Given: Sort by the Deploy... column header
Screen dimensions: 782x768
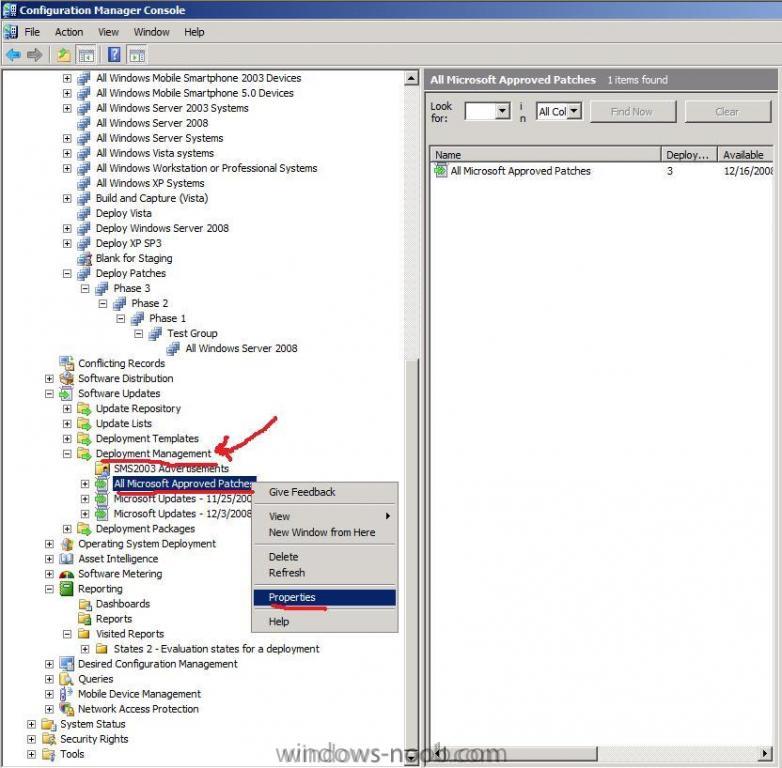Looking at the screenshot, I should [689, 155].
